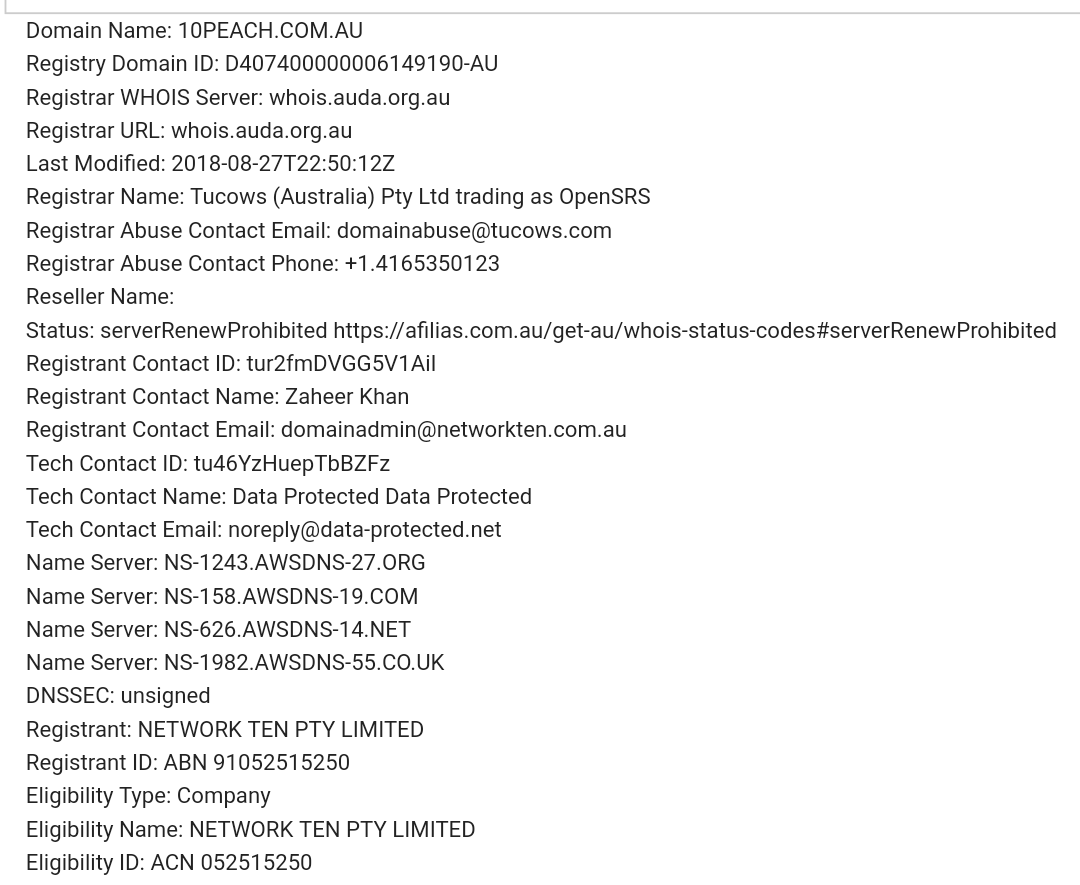Viewport: 1080px width, 885px height.
Task: Click the Registry Domain ID value
Action: [x=361, y=64]
